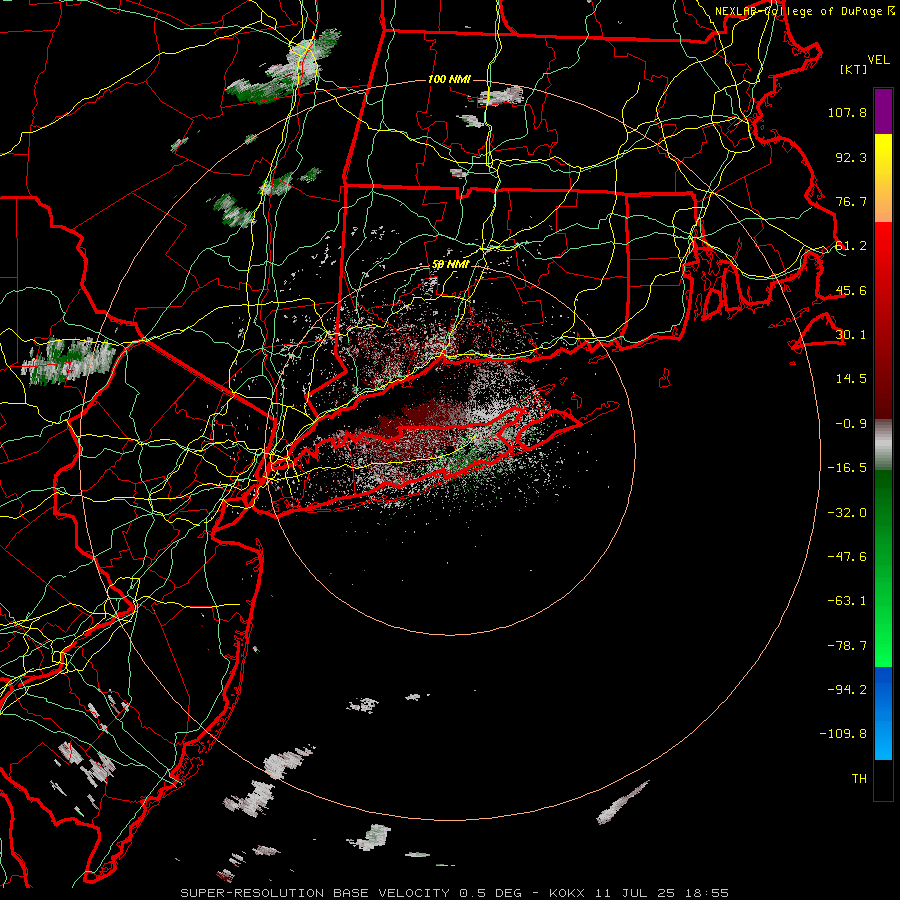Select the -32.0 legend value
This screenshot has width=900, height=900.
pos(847,513)
